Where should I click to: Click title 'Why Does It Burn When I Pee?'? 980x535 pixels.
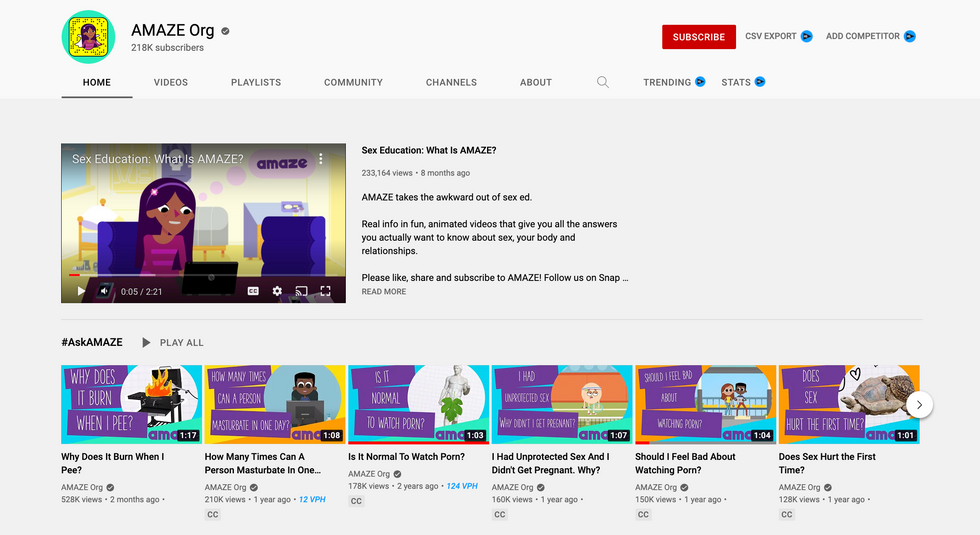(112, 464)
